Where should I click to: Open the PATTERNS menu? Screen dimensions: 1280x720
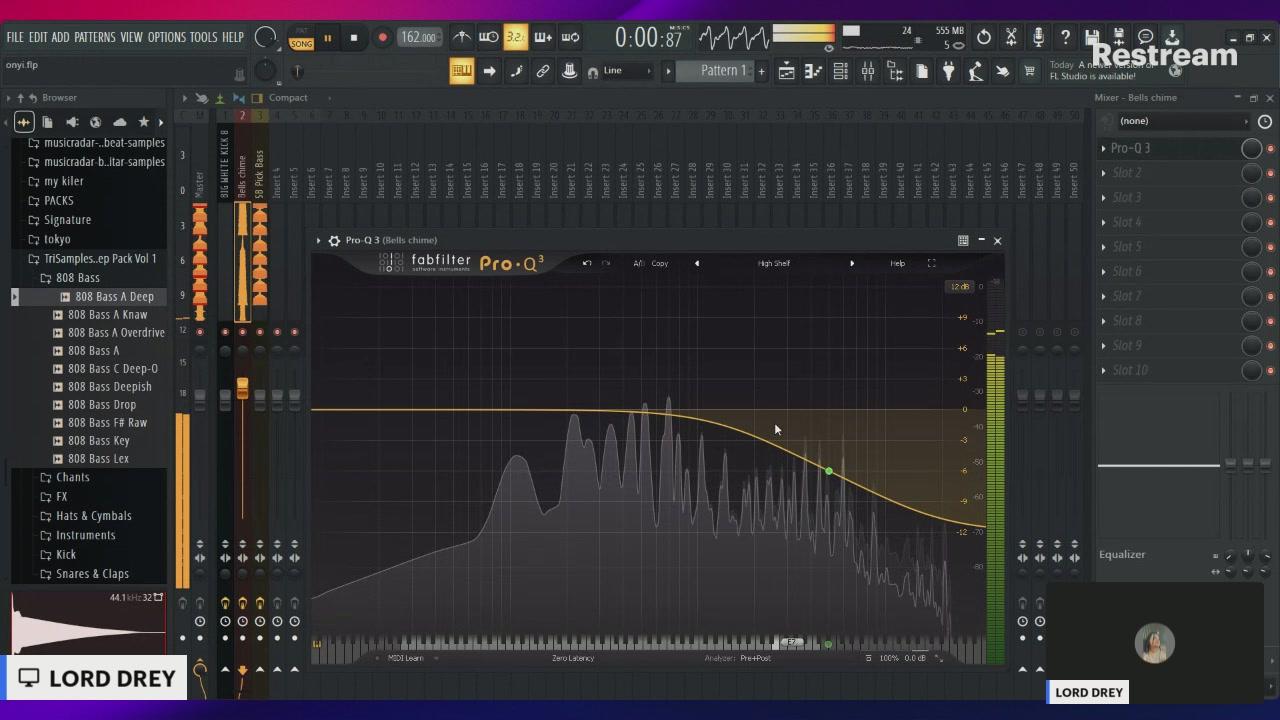pos(94,38)
